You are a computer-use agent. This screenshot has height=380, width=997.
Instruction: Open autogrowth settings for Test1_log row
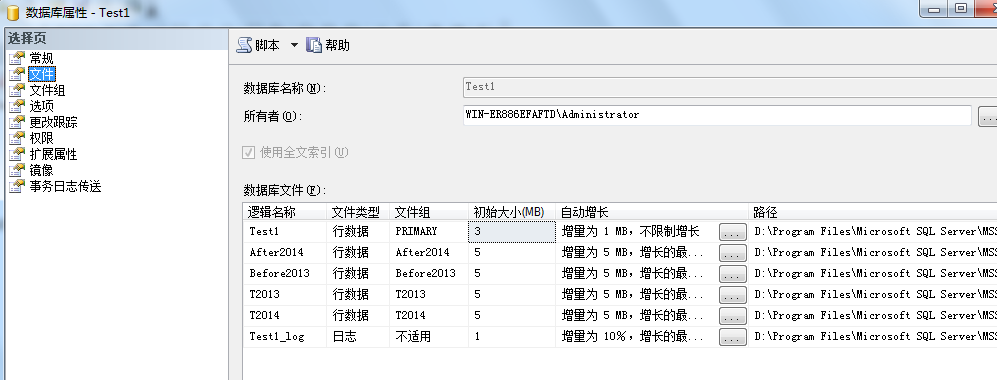tap(732, 337)
